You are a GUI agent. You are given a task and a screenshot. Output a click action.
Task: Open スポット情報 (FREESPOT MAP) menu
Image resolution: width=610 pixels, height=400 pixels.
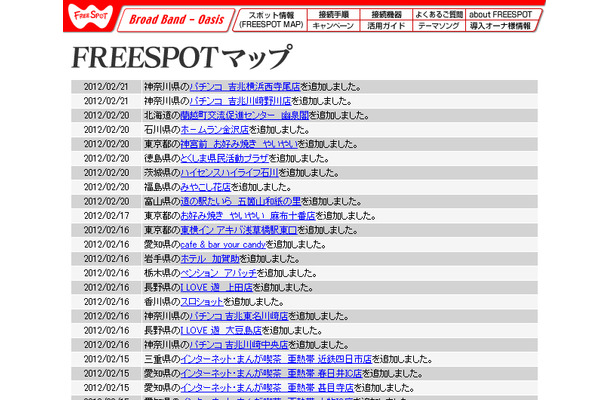272,20
